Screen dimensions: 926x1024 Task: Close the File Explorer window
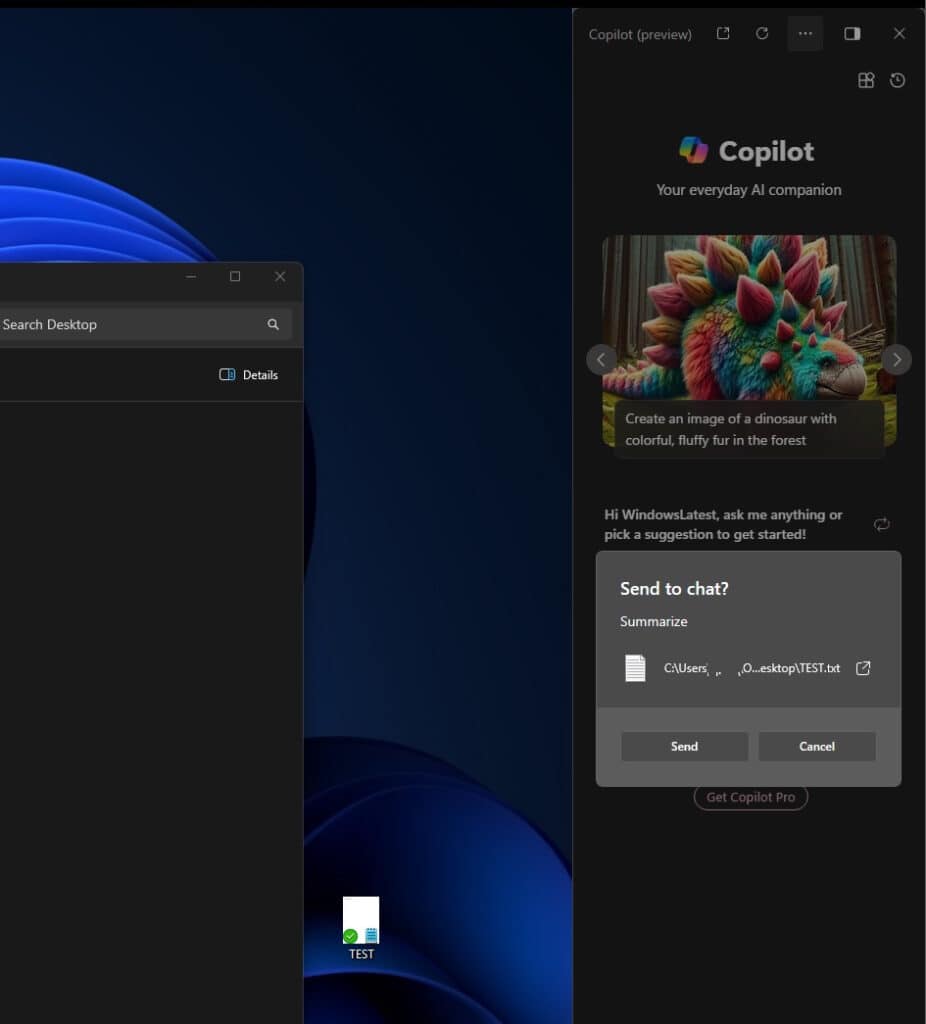(280, 277)
